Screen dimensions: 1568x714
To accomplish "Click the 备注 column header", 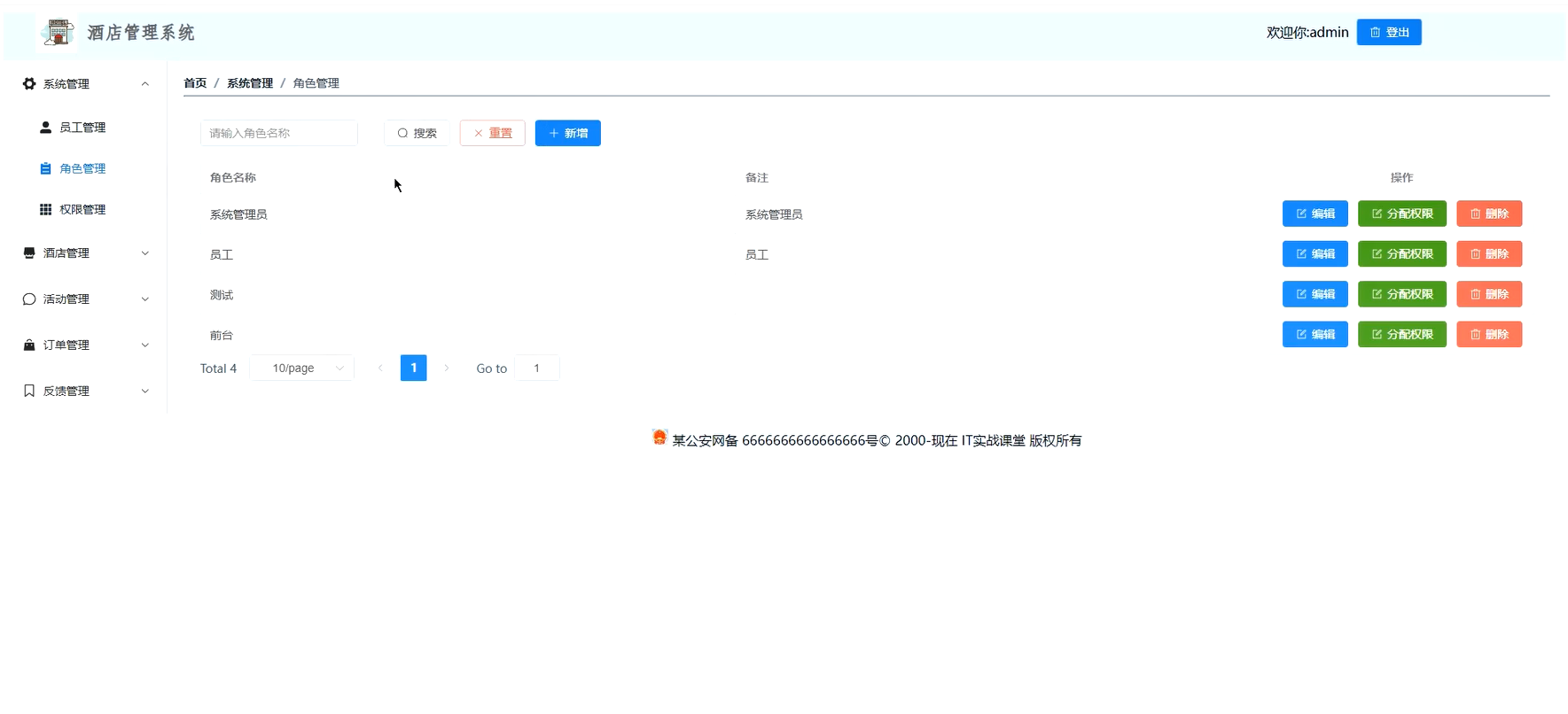I will tap(757, 177).
